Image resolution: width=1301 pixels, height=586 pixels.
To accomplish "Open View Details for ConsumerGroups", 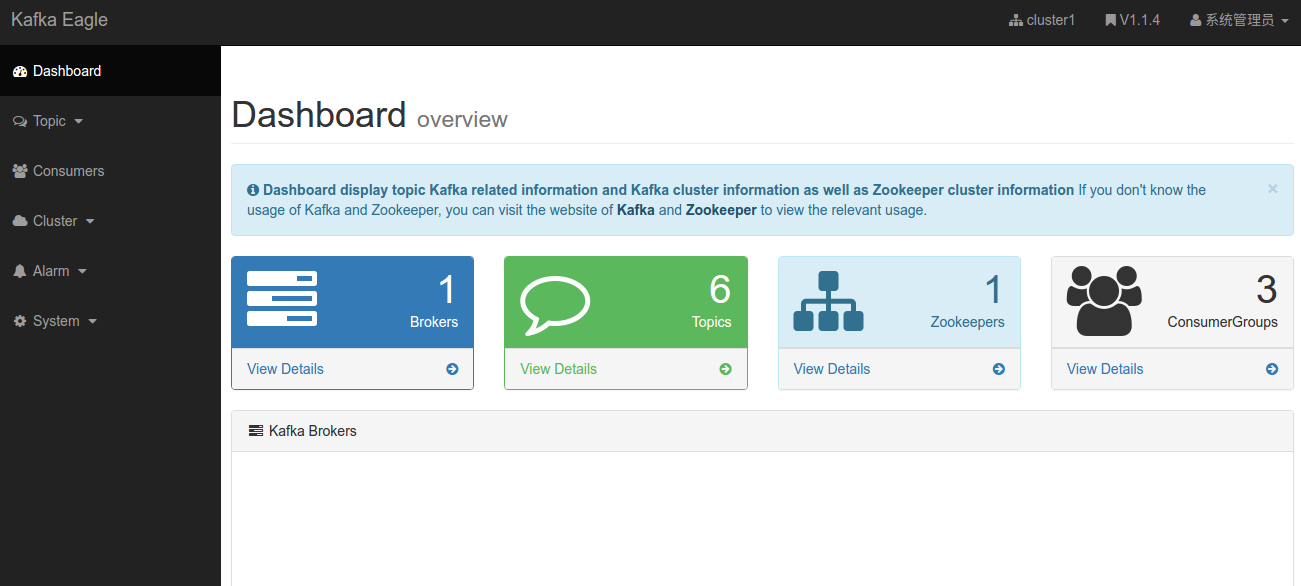I will click(1105, 369).
